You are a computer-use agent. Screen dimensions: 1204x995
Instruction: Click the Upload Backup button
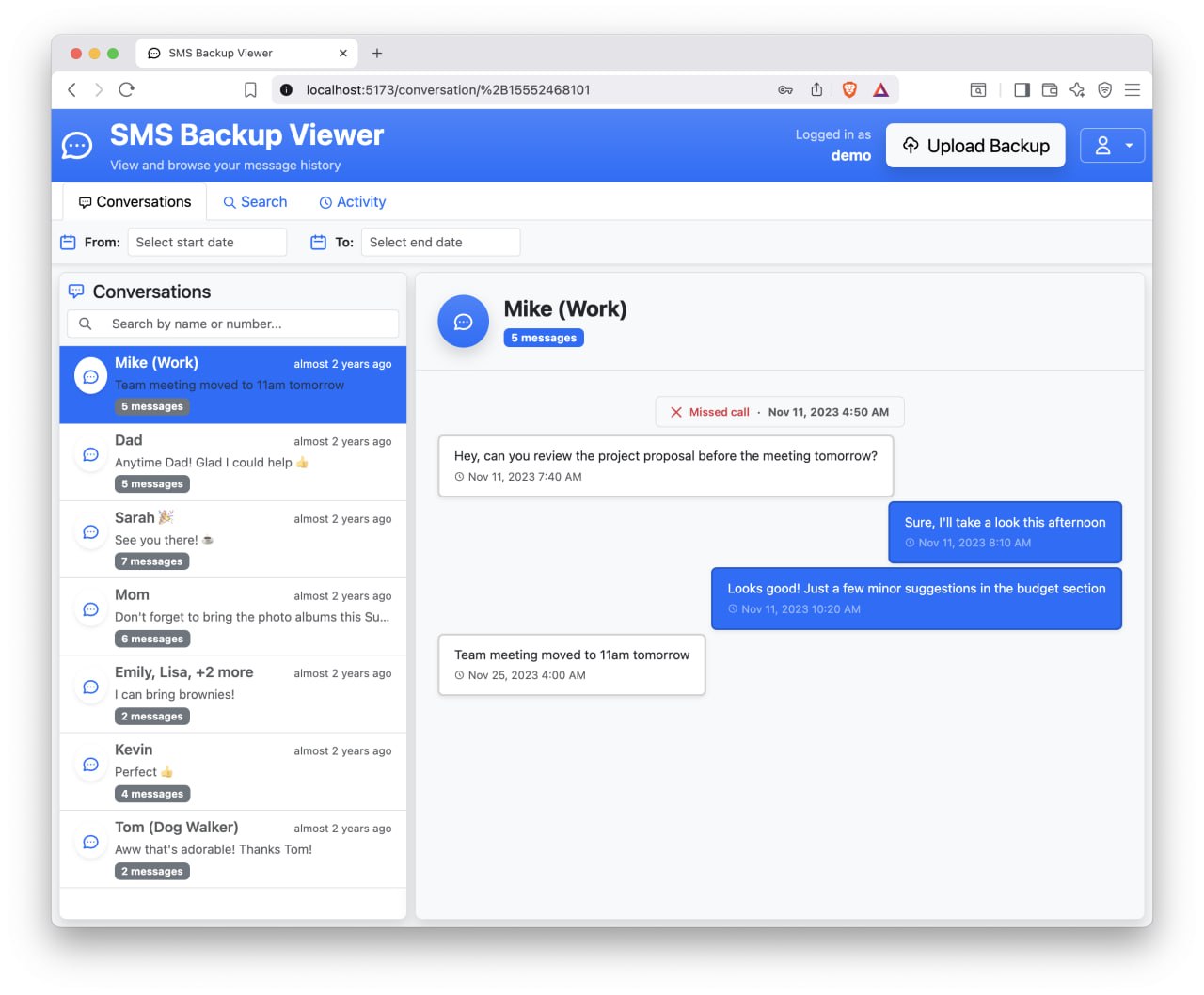[x=975, y=146]
